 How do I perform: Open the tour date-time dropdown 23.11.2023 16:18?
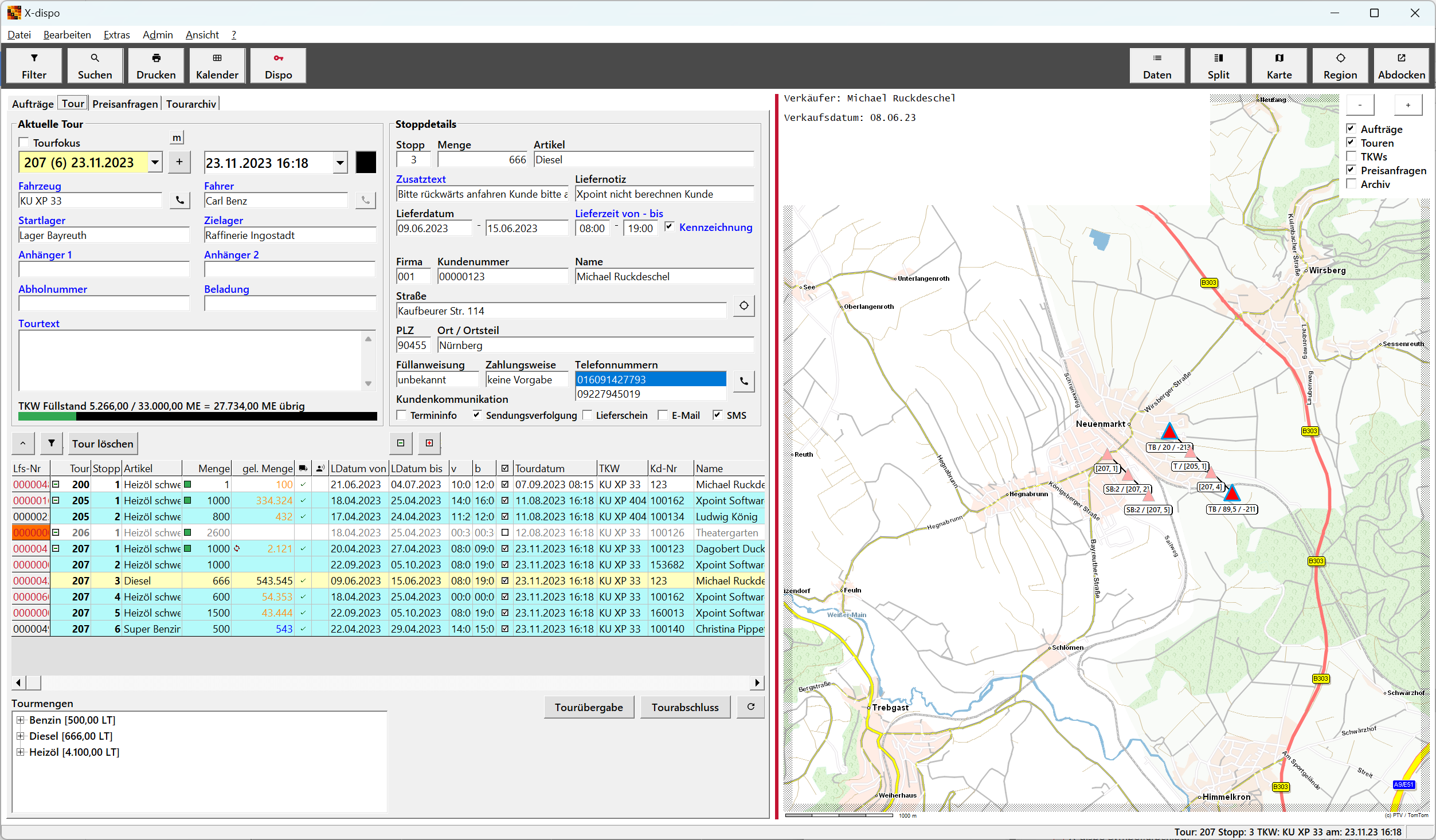pos(340,163)
